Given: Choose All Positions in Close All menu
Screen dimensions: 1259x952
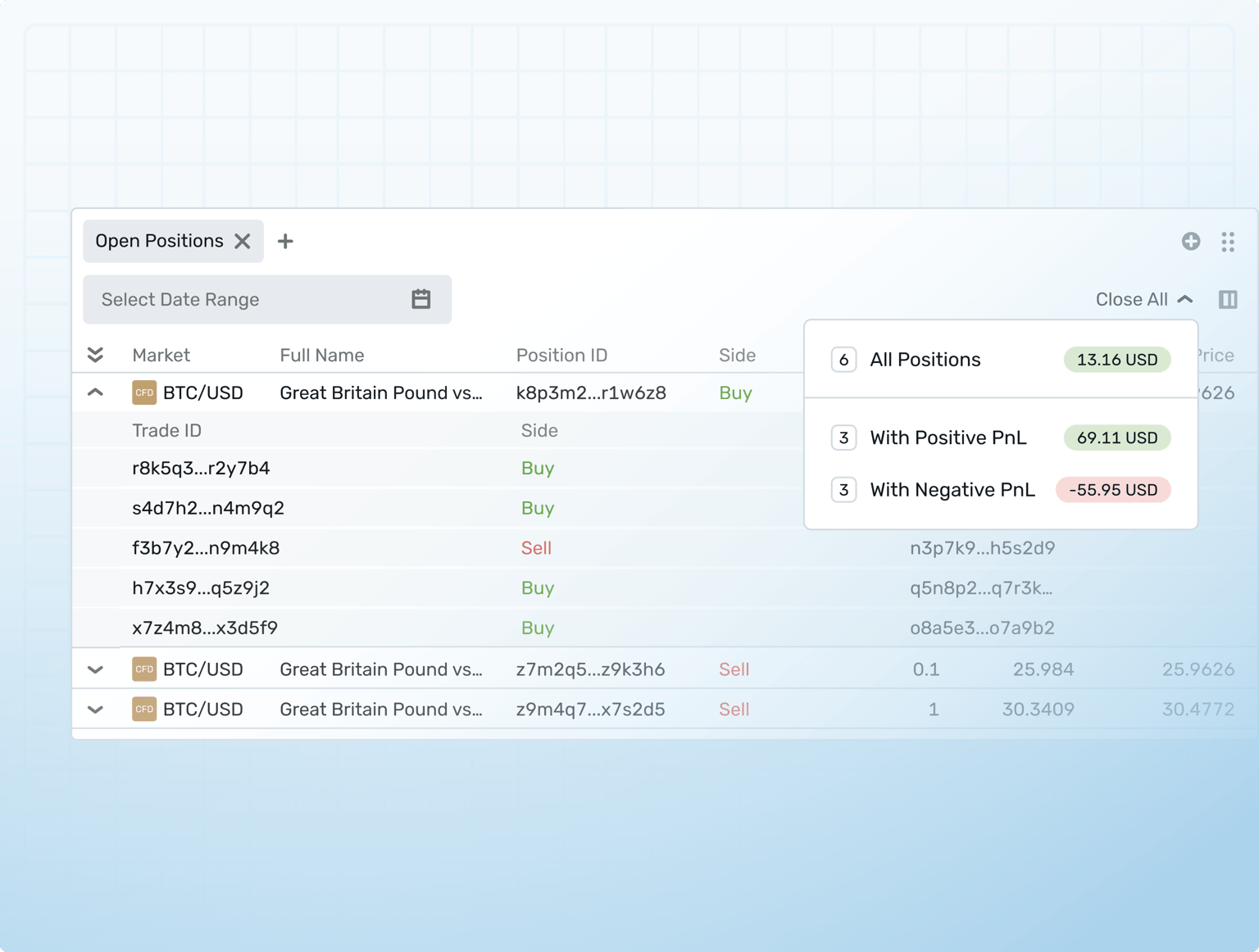Looking at the screenshot, I should [x=1001, y=360].
